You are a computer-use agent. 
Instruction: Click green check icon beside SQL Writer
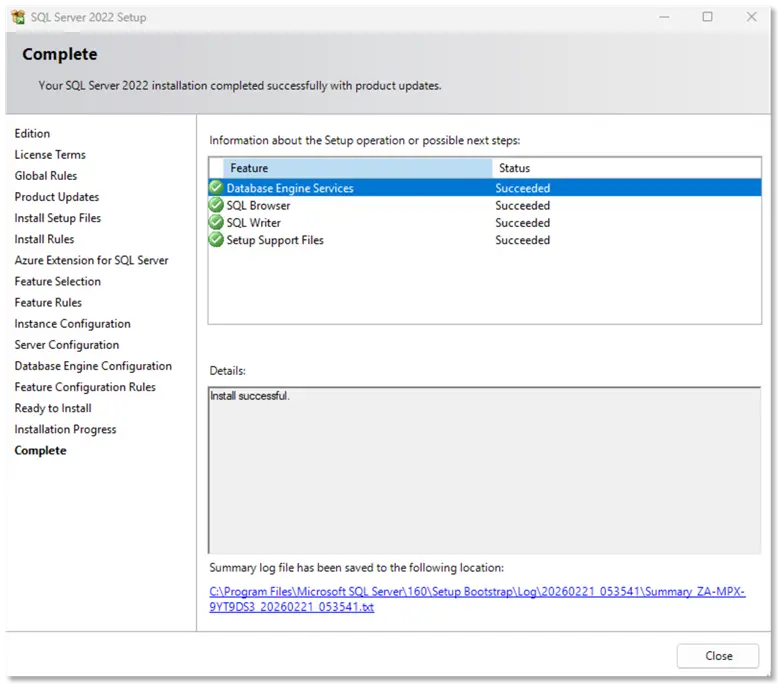[216, 222]
